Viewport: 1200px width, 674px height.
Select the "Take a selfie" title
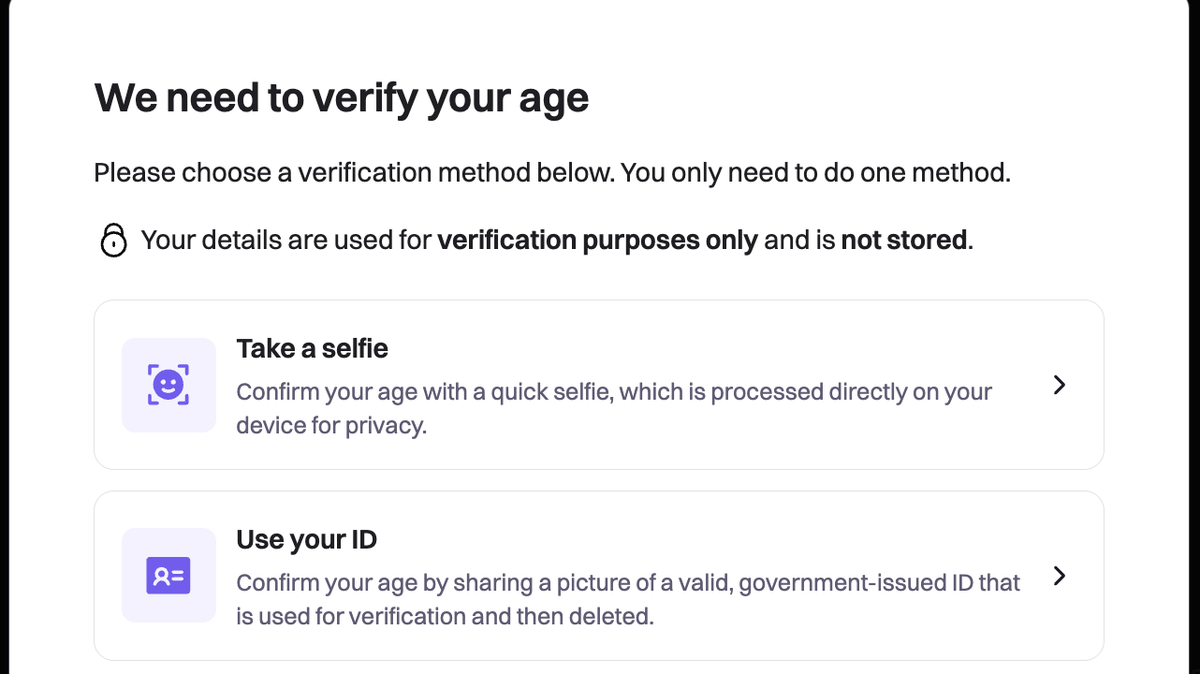[312, 349]
